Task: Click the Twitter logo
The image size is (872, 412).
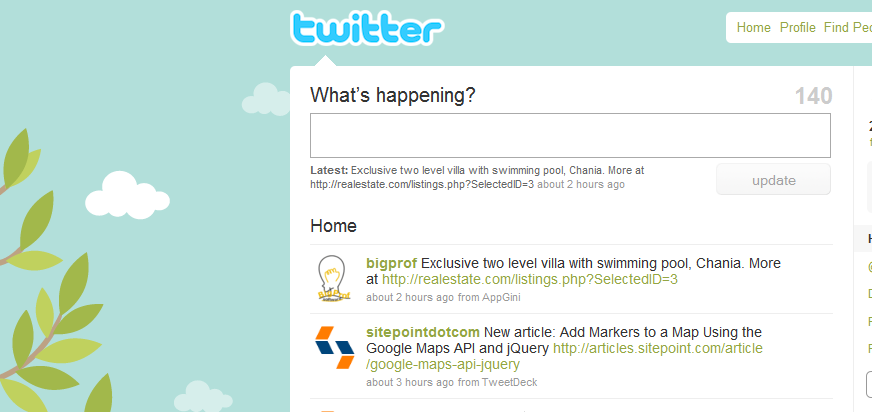Action: click(x=366, y=29)
